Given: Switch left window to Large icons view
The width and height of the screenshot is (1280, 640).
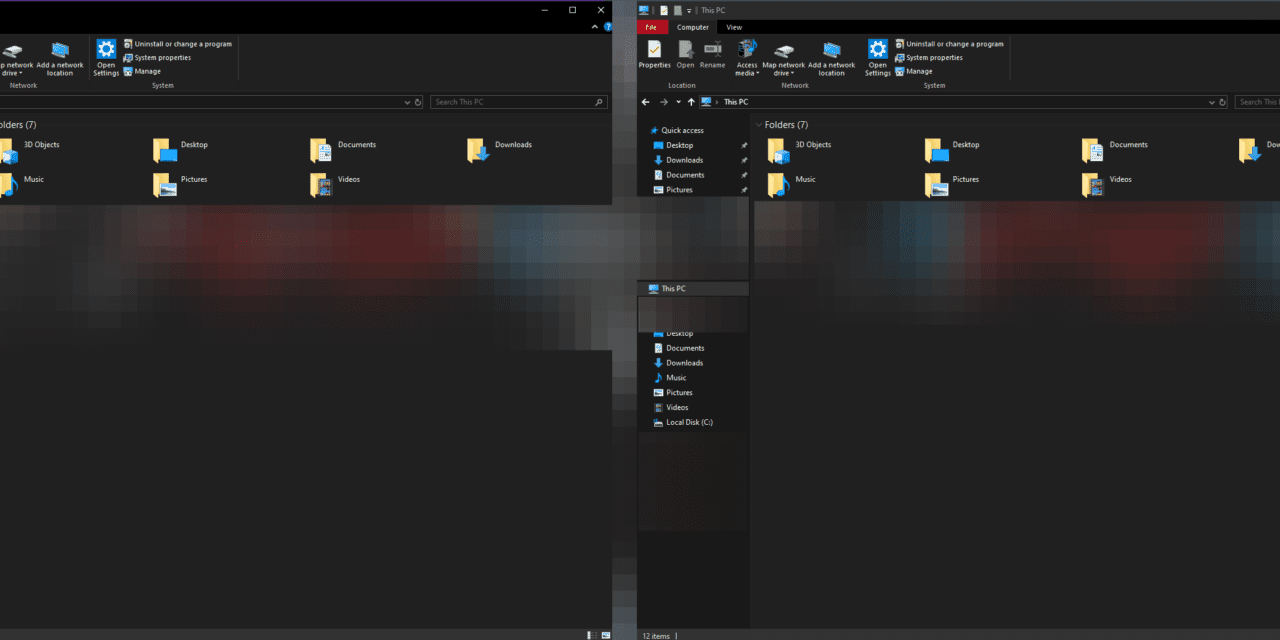Looking at the screenshot, I should tap(606, 635).
